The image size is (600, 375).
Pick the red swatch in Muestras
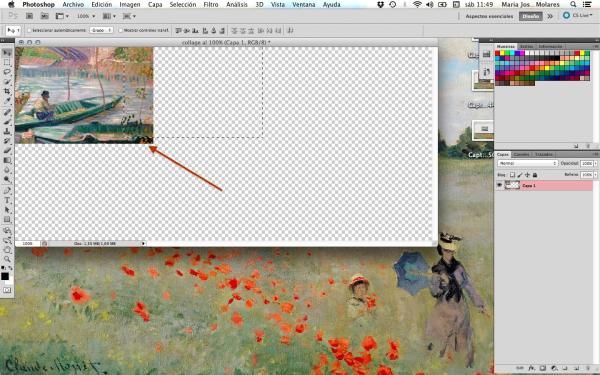498,54
